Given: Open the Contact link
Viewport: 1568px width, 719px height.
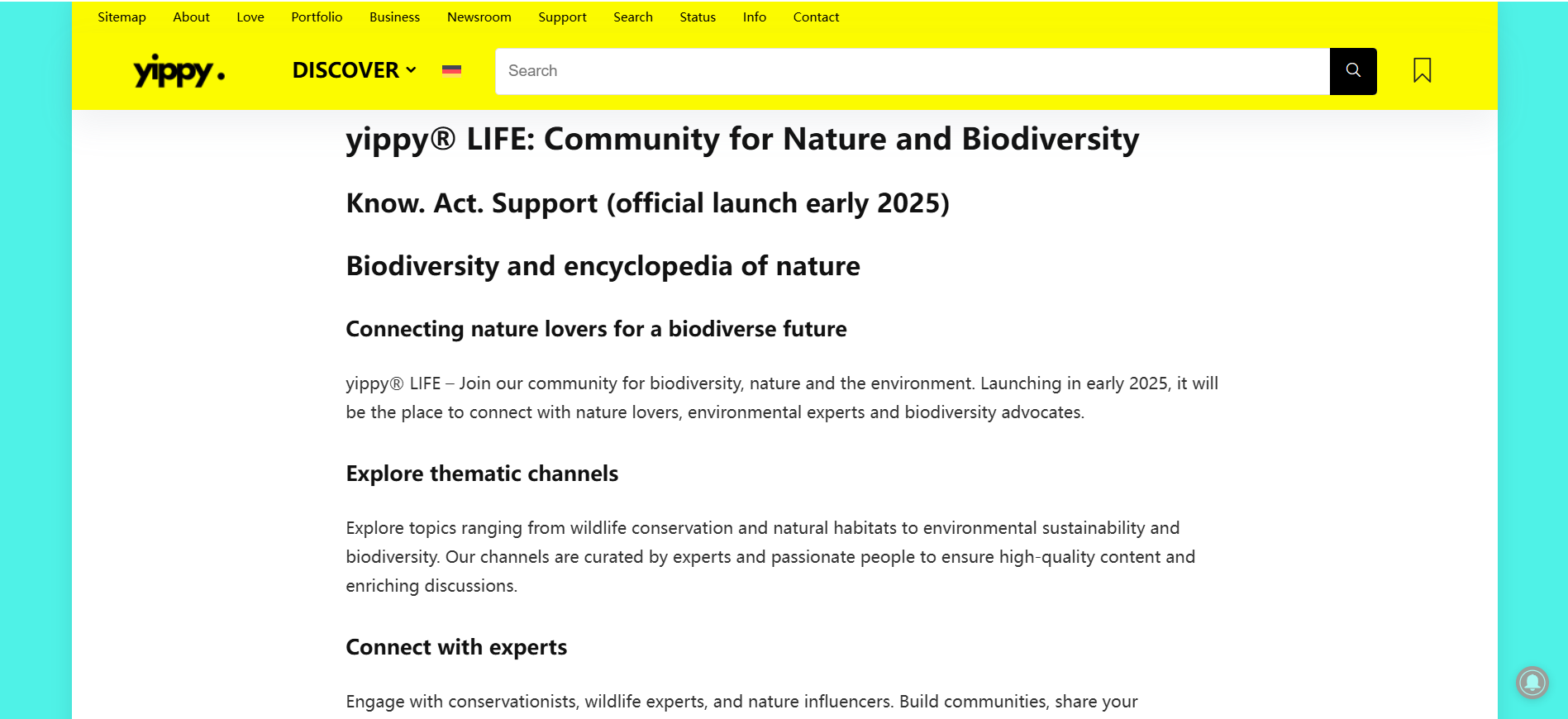Looking at the screenshot, I should pos(816,17).
